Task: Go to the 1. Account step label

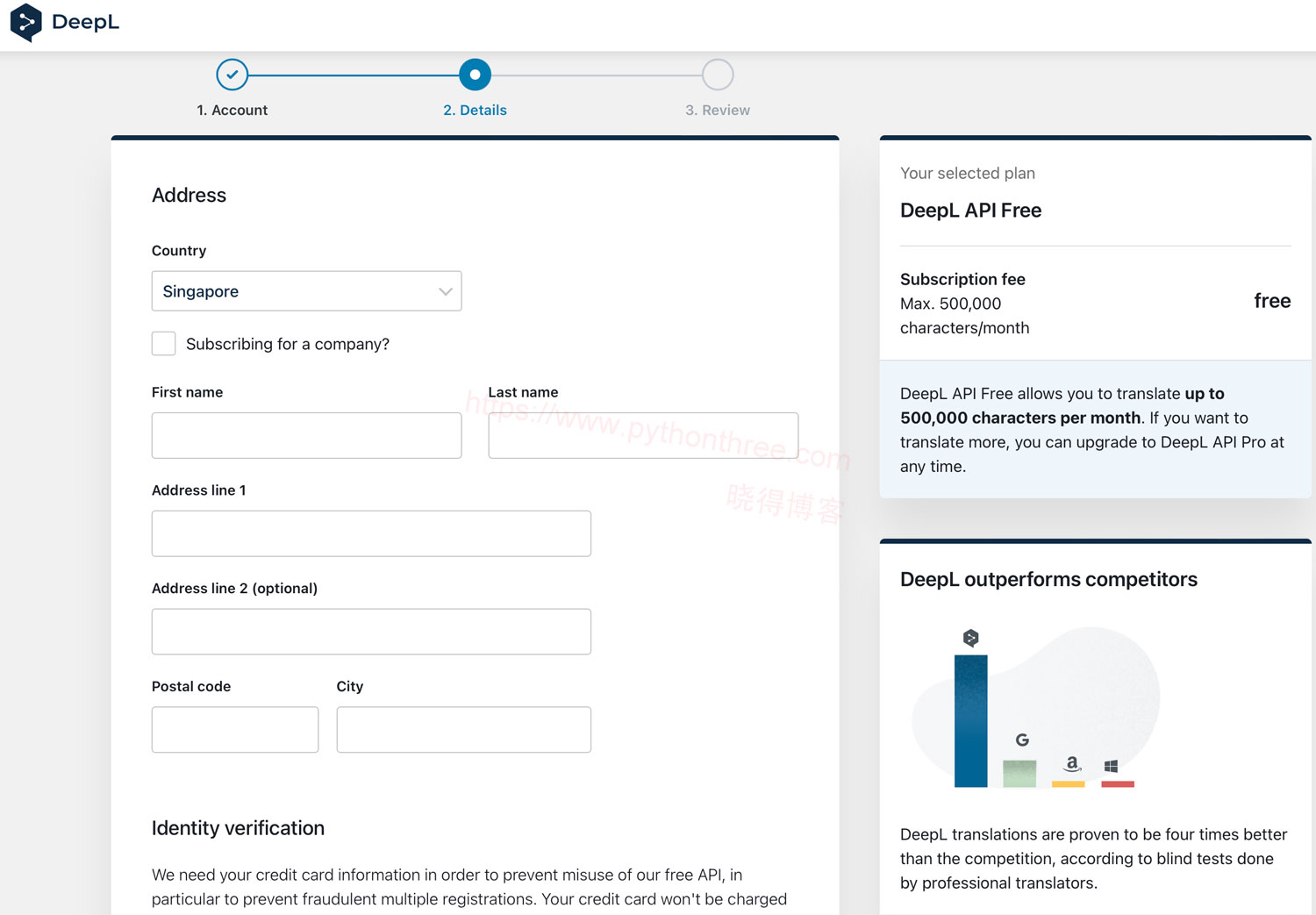Action: coord(232,110)
